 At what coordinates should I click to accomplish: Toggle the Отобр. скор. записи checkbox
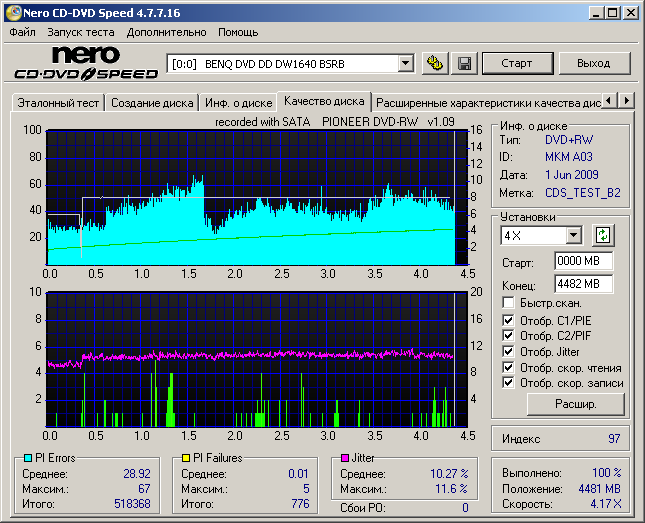click(508, 383)
